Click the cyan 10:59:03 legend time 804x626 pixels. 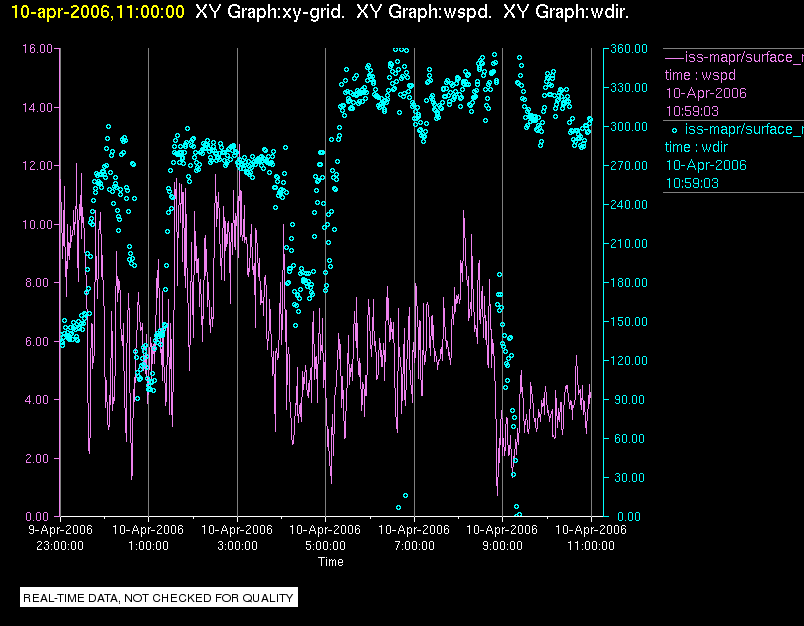692,184
